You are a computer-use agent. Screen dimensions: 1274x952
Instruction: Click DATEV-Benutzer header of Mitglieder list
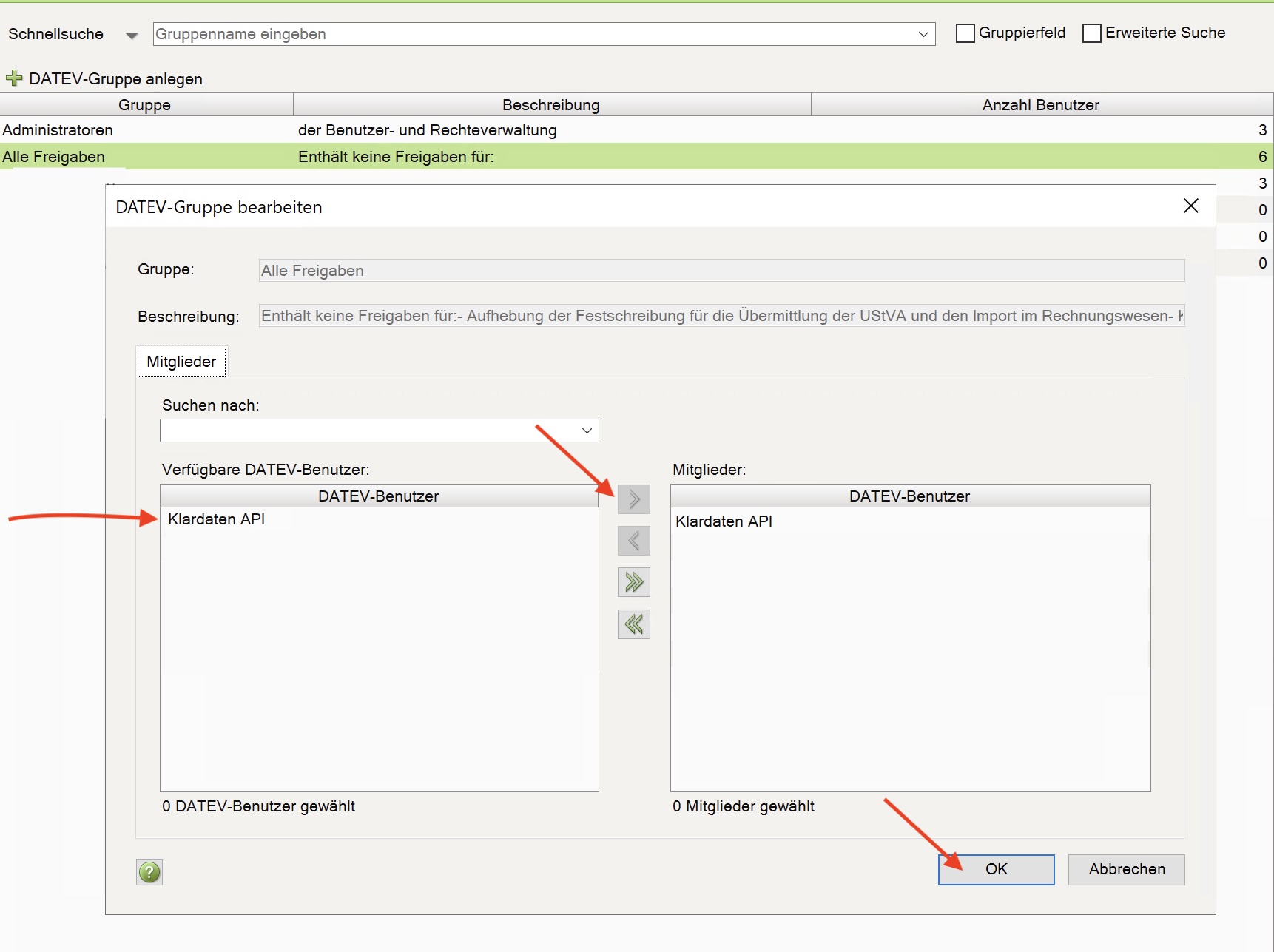pos(910,496)
